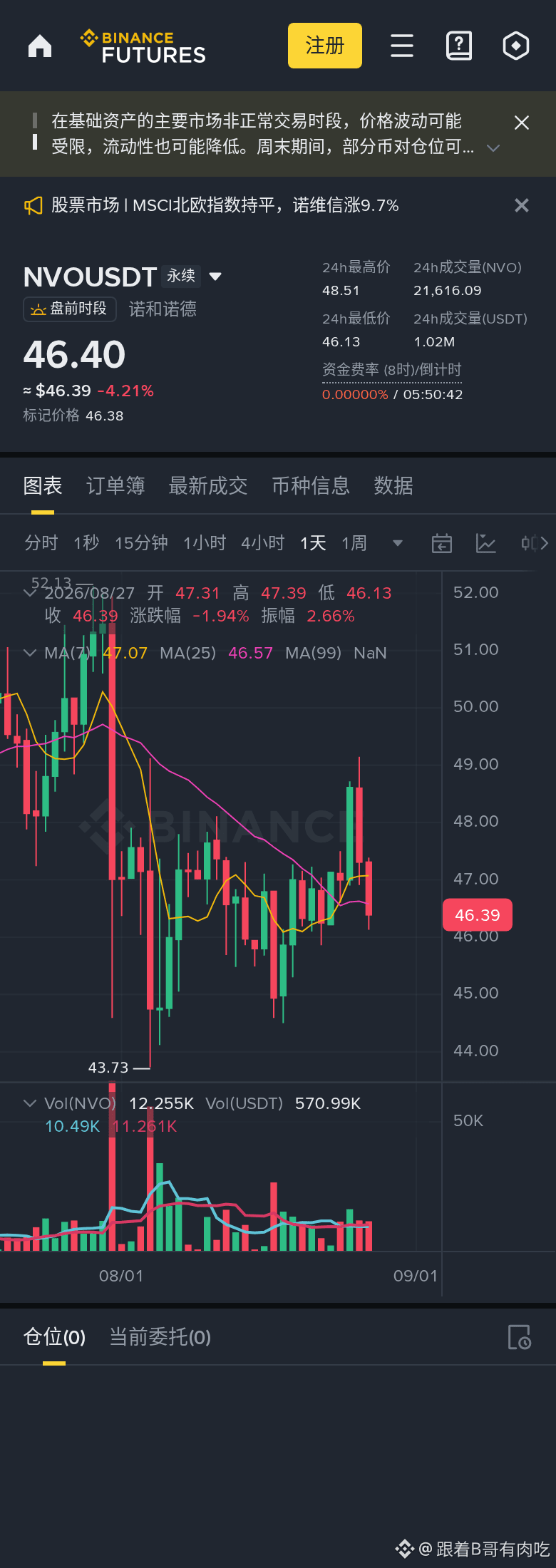Tap the 盘前时段 pre-market badge
Viewport: 556px width, 1568px height.
pos(70,309)
